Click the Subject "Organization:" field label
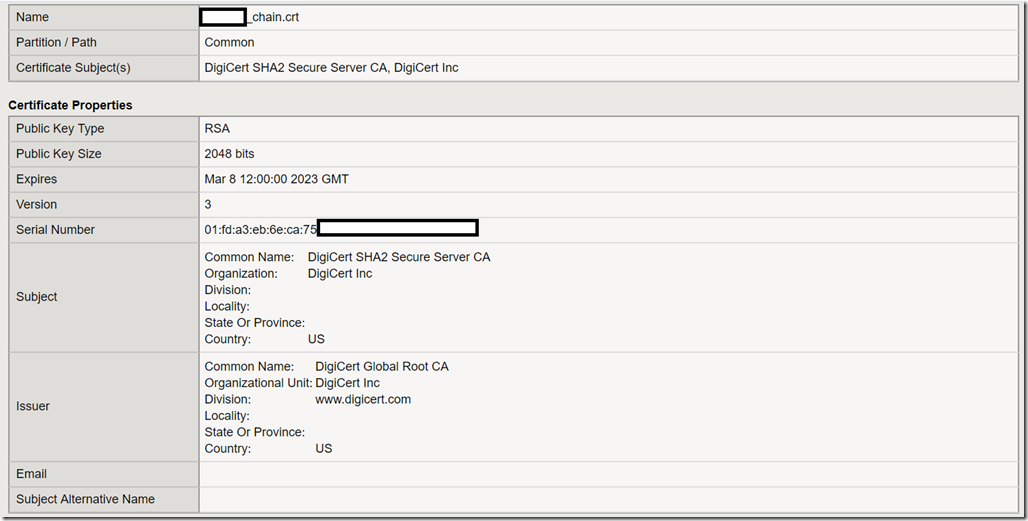The width and height of the screenshot is (1028, 521). tap(241, 273)
